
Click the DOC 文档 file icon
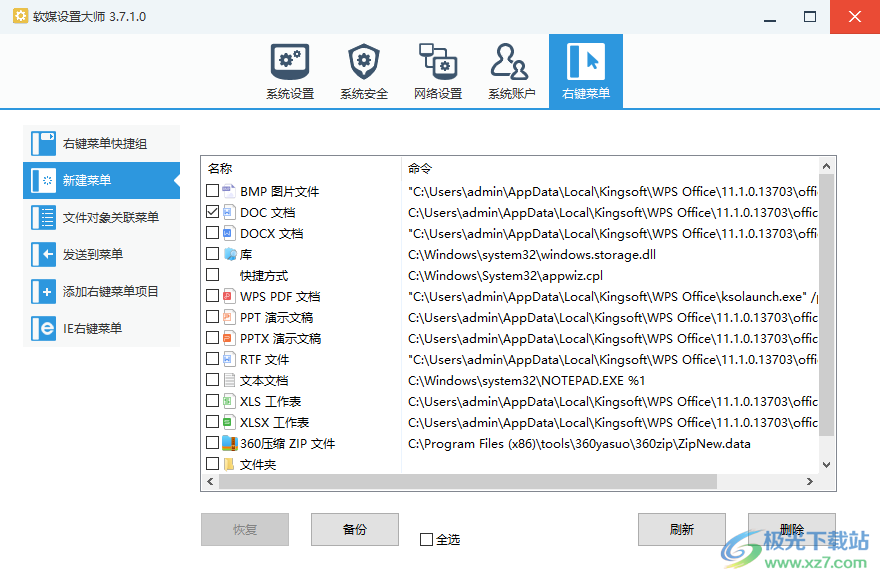tap(229, 212)
